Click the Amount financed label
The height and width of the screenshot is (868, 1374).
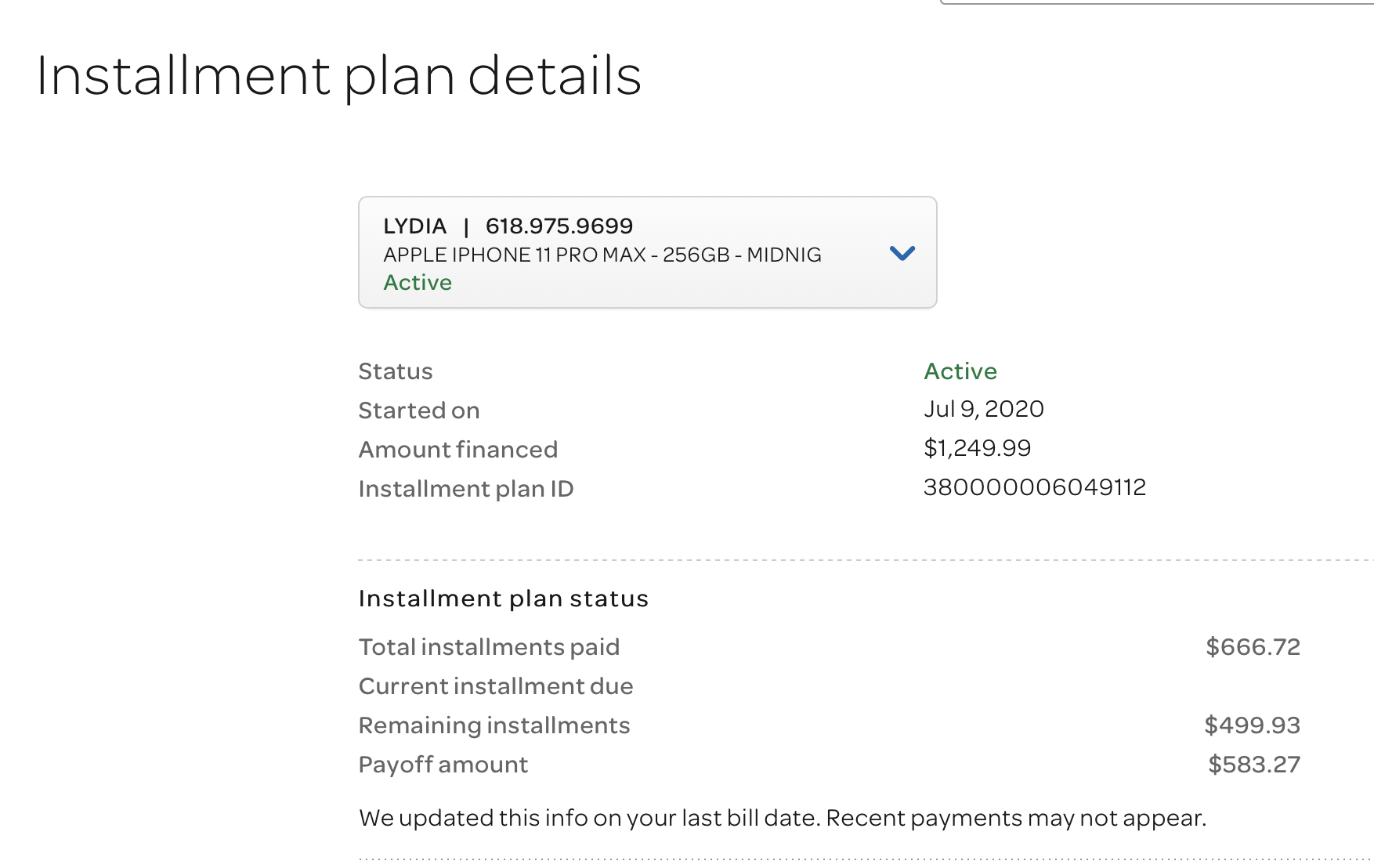(x=458, y=450)
